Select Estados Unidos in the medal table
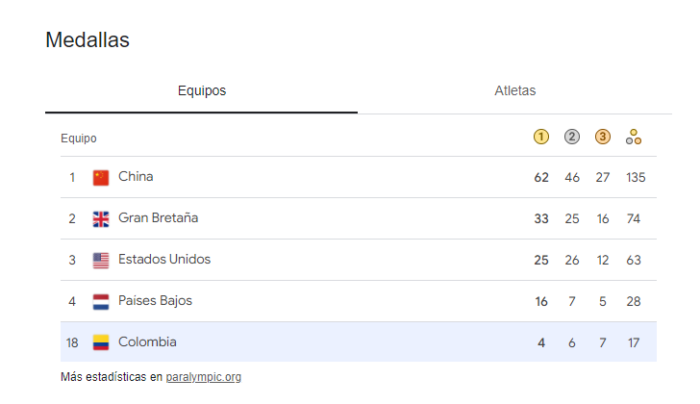 (x=164, y=259)
